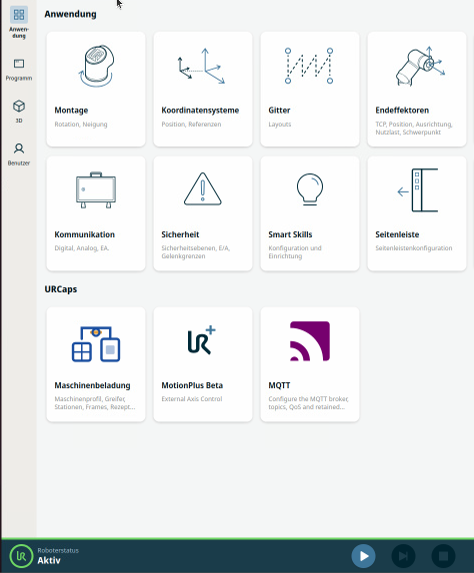Click the Sicherheit warning triangle icon
Screen dimensions: 474x573
[203, 189]
